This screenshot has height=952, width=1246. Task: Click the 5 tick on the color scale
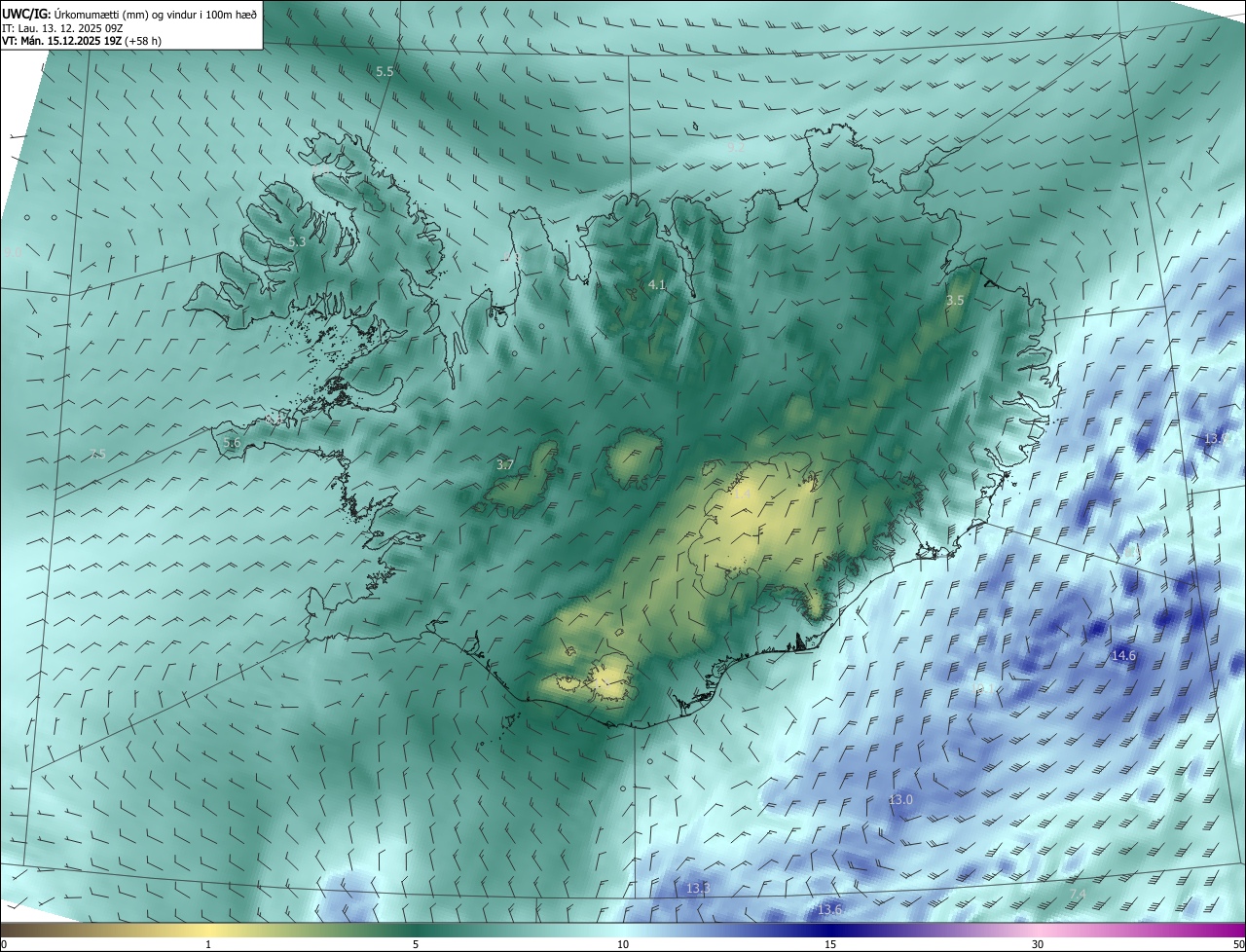point(416,944)
